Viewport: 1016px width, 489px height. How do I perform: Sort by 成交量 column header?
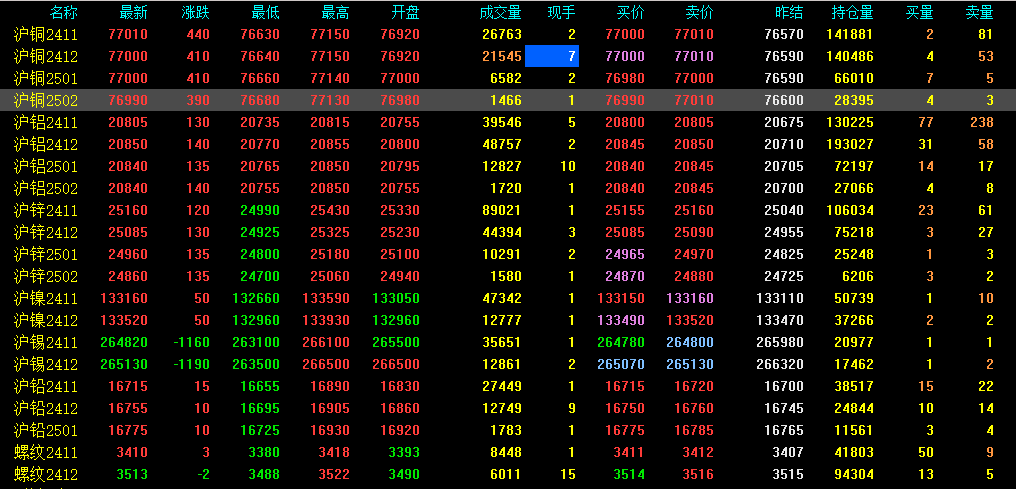[x=500, y=12]
